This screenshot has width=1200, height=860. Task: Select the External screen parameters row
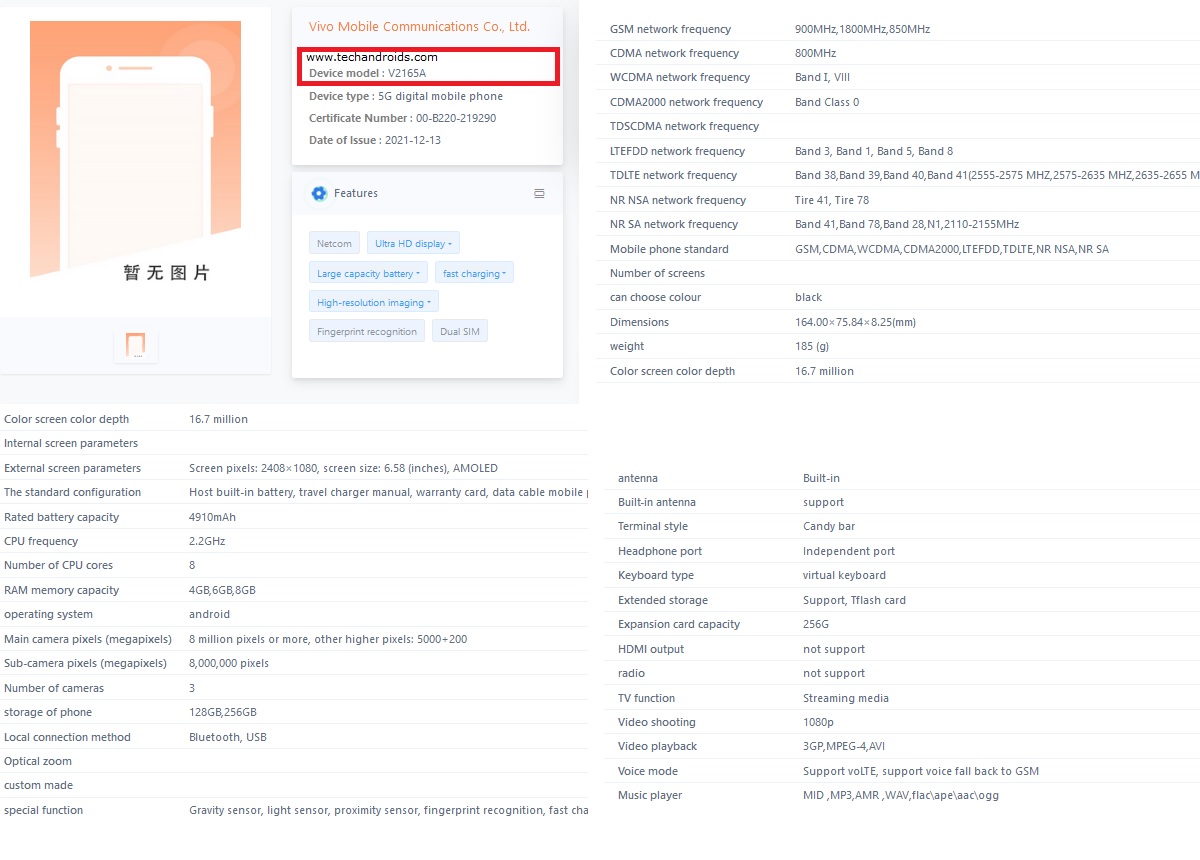(x=294, y=468)
